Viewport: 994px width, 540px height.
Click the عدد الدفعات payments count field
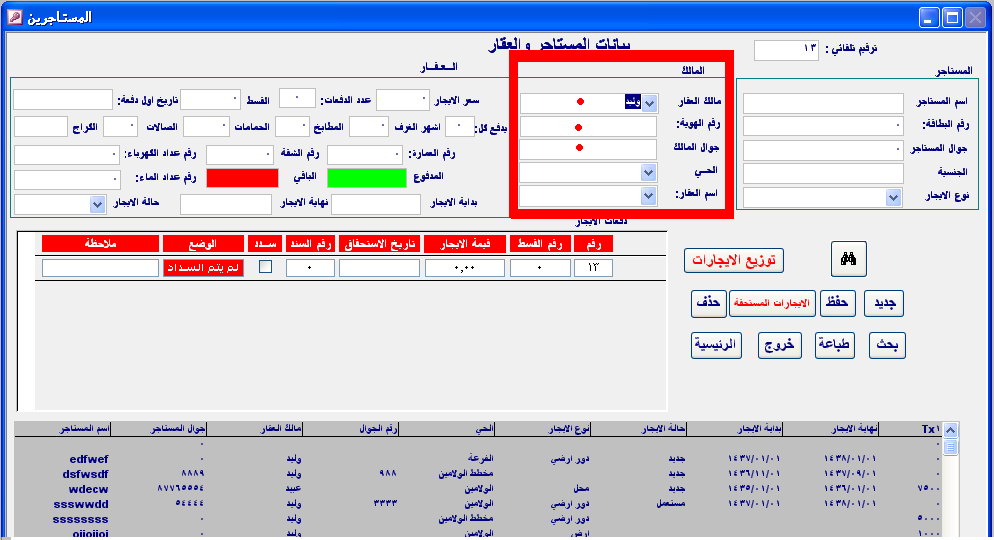(297, 98)
